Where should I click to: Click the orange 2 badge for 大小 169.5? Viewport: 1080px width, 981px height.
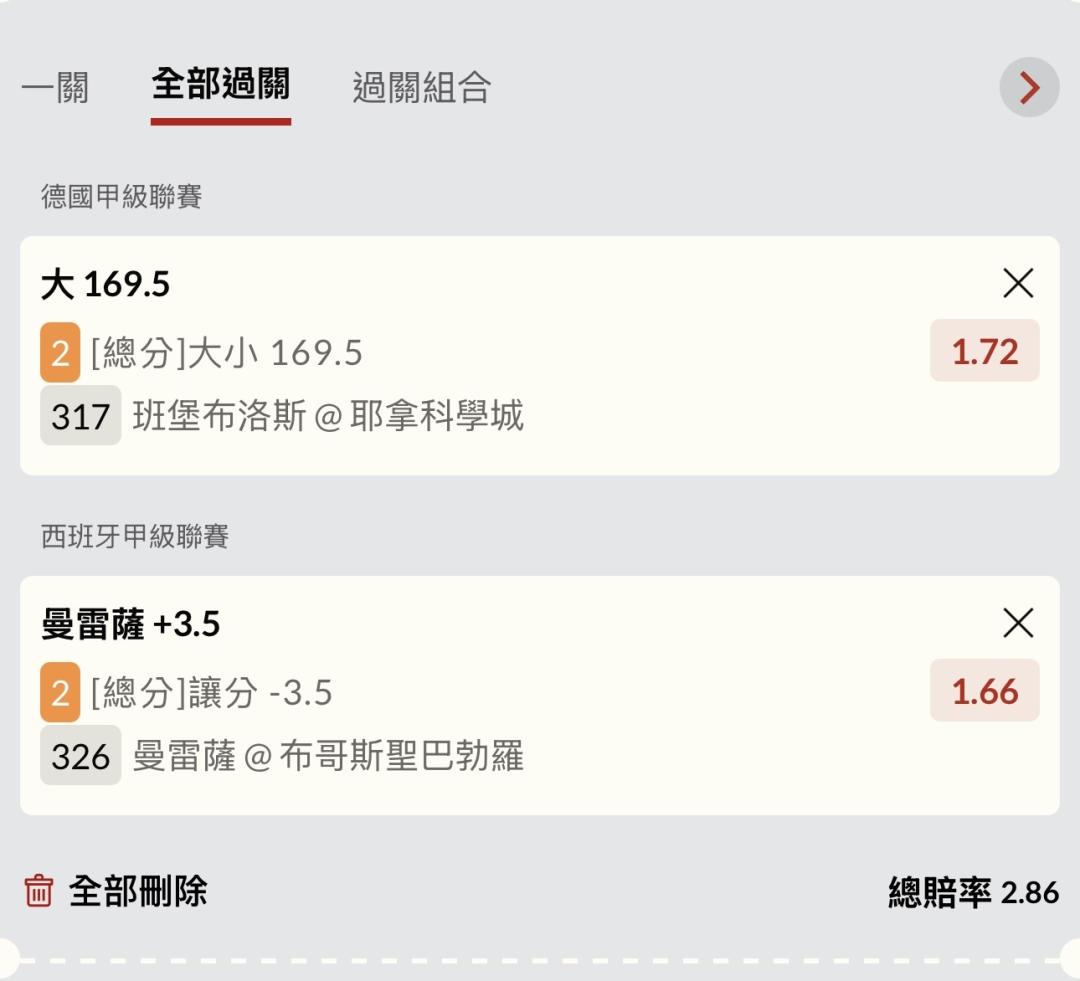coord(60,353)
